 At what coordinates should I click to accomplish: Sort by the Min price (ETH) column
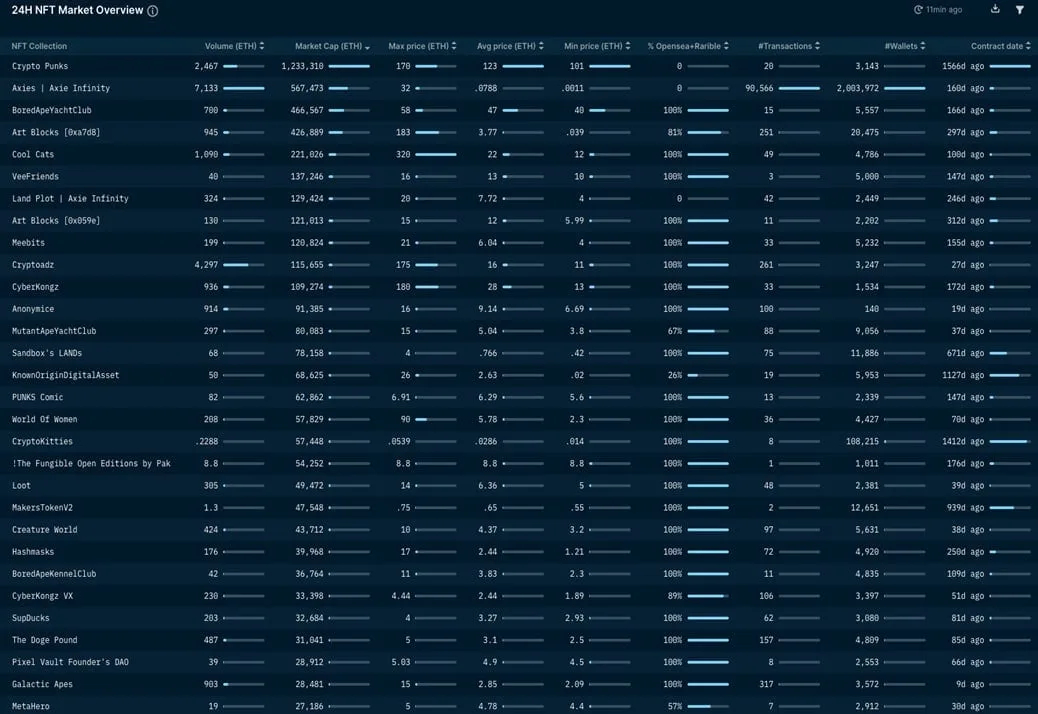(597, 46)
